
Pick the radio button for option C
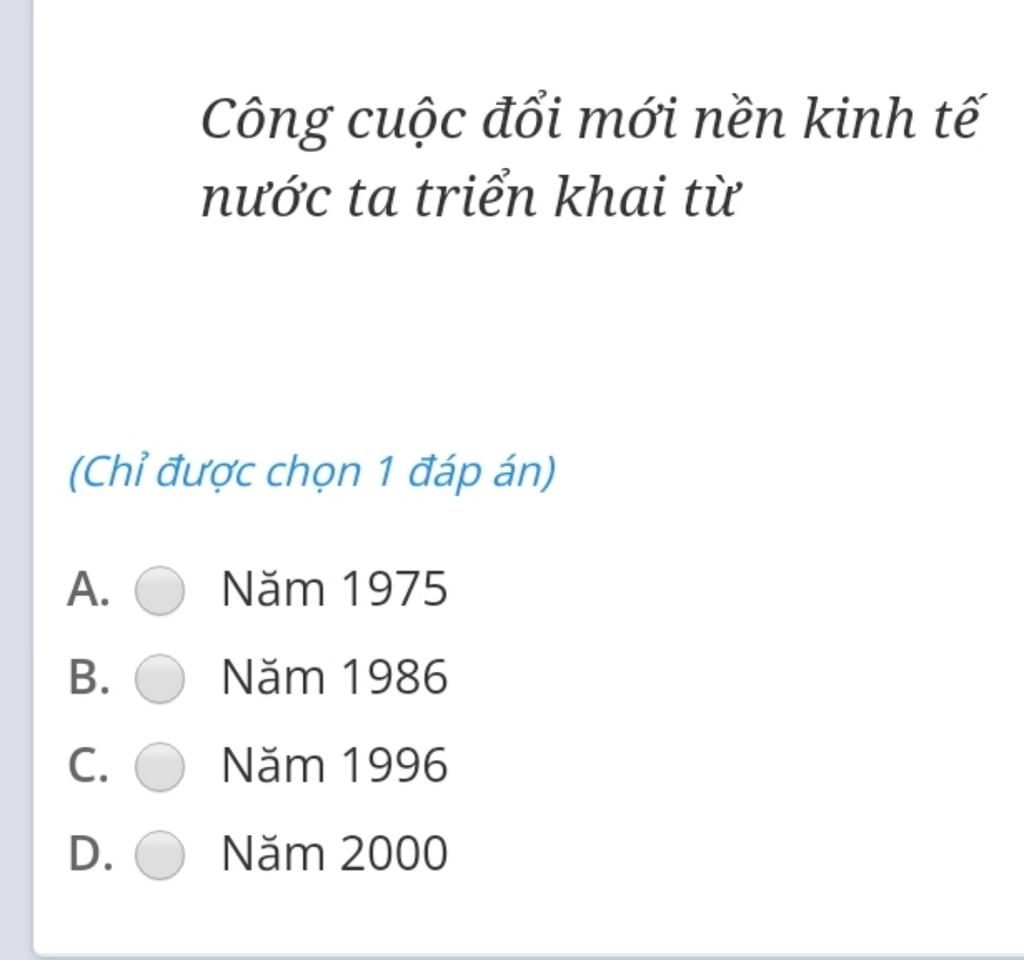(159, 767)
